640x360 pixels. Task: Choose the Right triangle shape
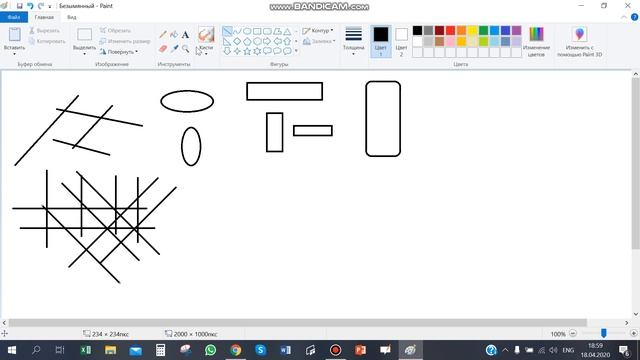(x=227, y=41)
